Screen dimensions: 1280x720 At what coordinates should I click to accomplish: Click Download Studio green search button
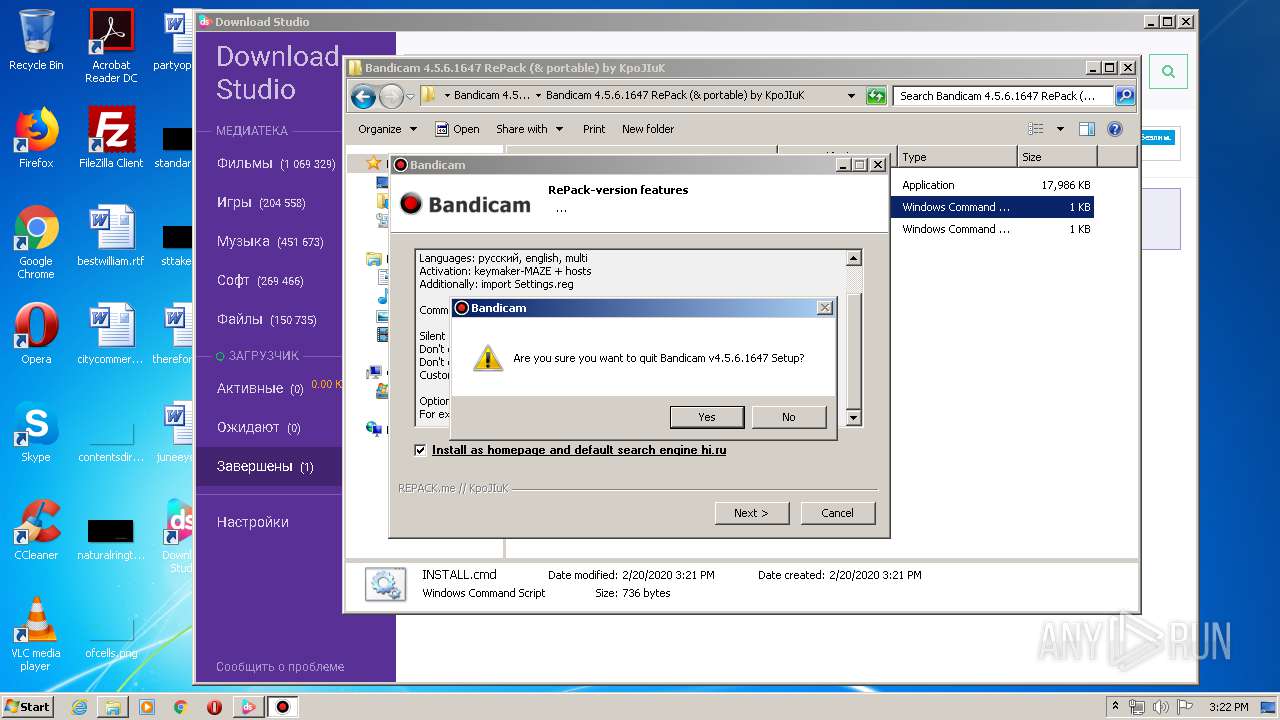tap(1168, 71)
